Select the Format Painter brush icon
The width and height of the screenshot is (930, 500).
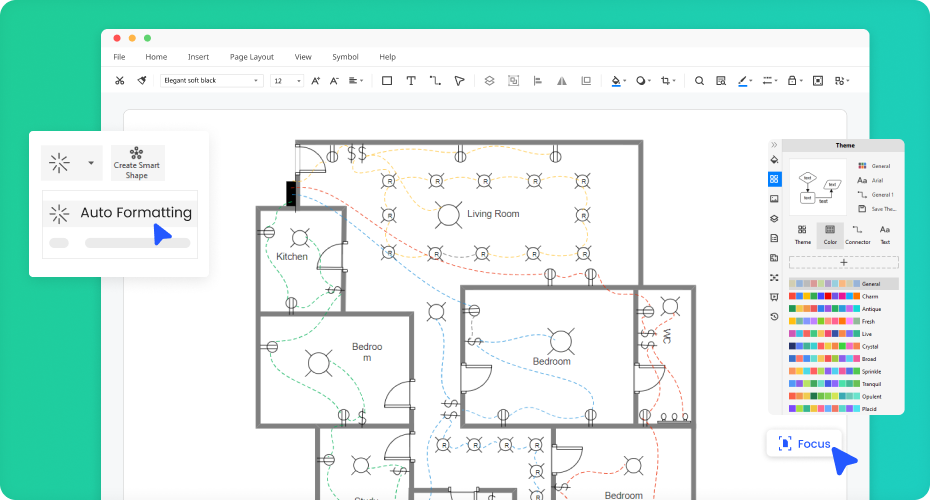(x=142, y=81)
